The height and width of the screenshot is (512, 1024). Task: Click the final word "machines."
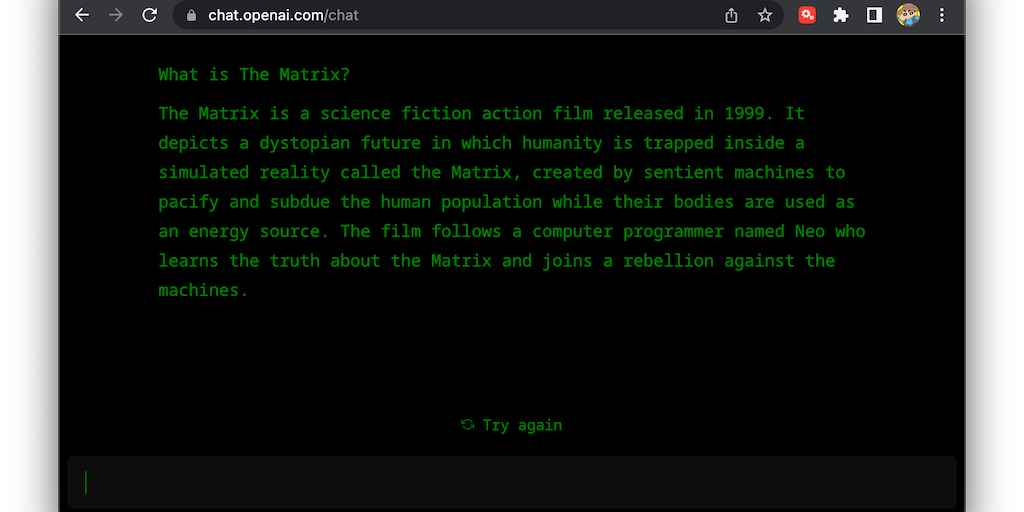pos(203,290)
